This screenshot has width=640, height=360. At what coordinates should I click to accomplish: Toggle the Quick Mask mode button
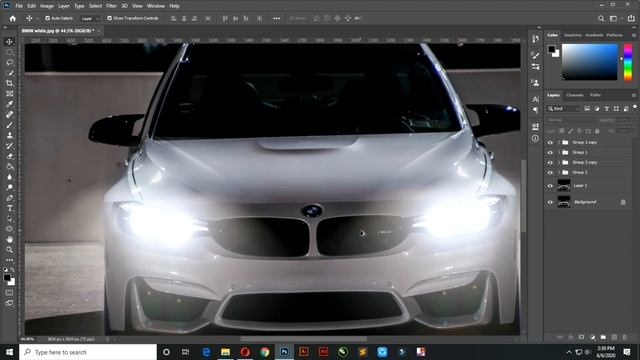coord(9,293)
